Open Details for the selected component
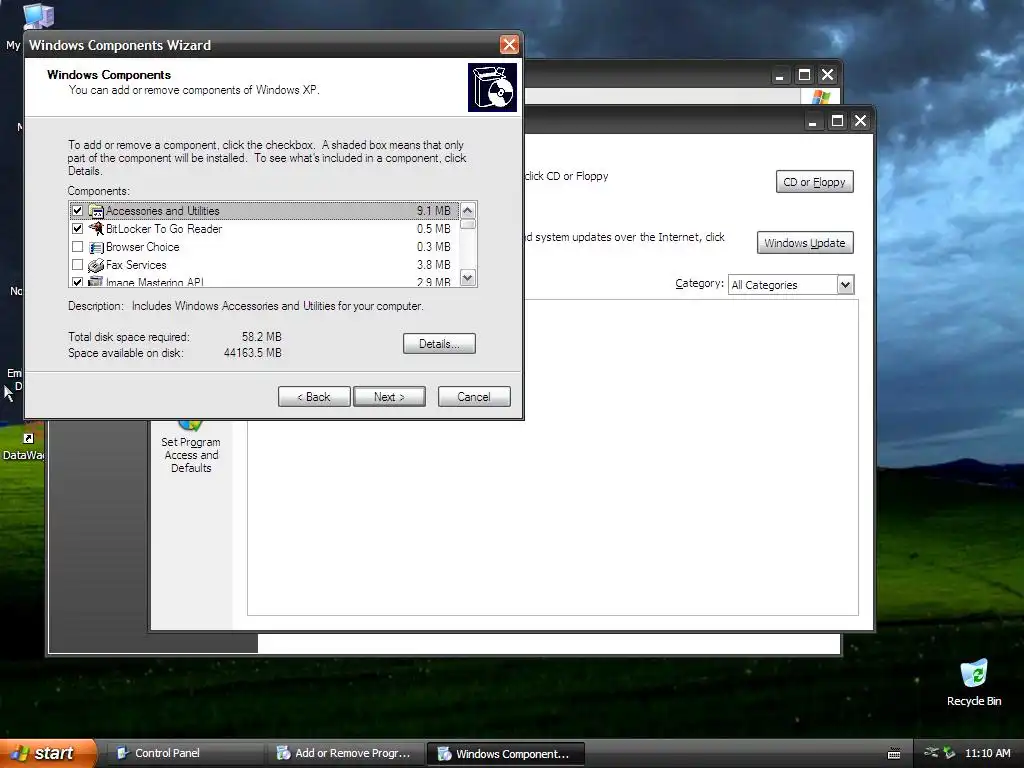 439,344
